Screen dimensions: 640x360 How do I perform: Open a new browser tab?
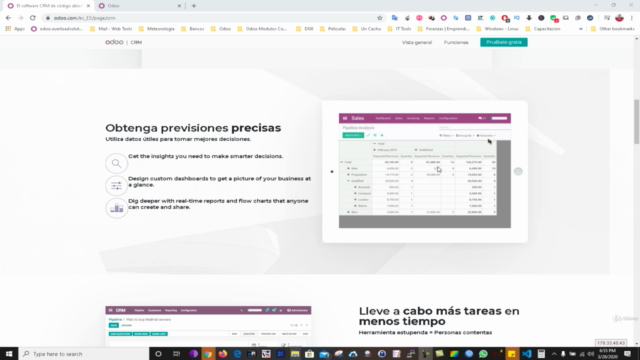pos(194,6)
